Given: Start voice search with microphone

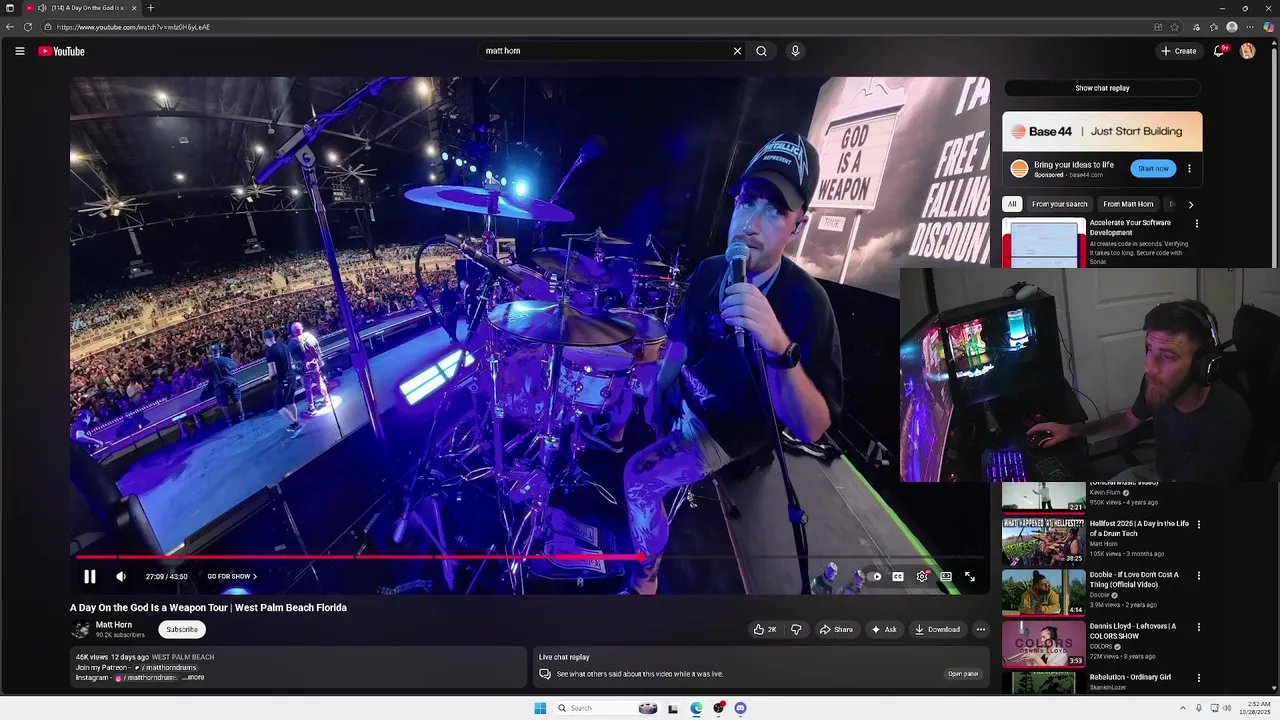Looking at the screenshot, I should 795,51.
